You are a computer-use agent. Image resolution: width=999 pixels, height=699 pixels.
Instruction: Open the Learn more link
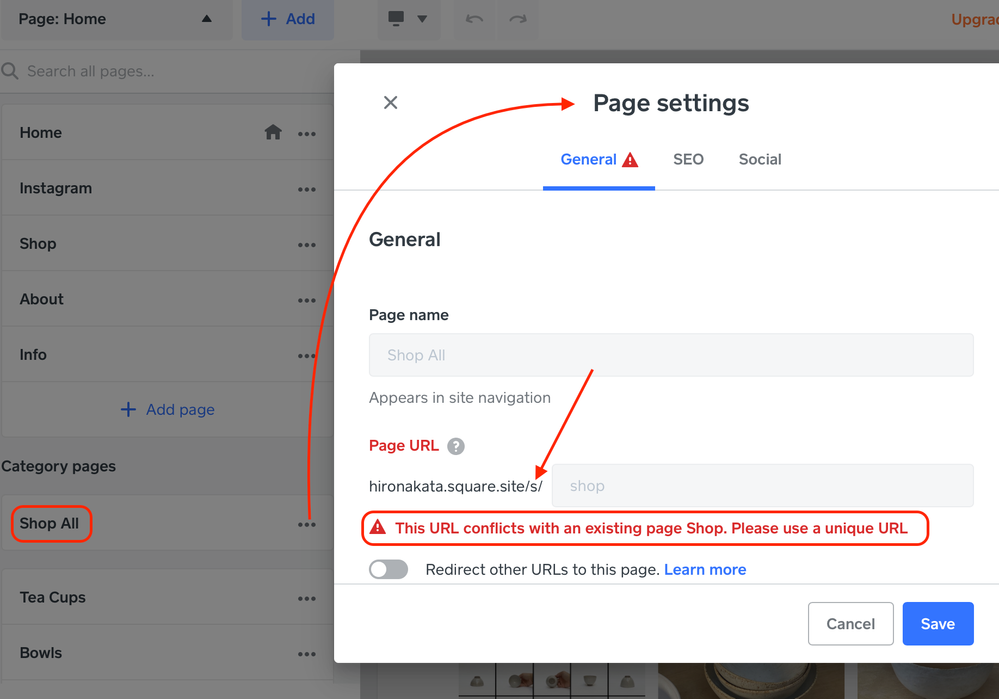pyautogui.click(x=705, y=569)
